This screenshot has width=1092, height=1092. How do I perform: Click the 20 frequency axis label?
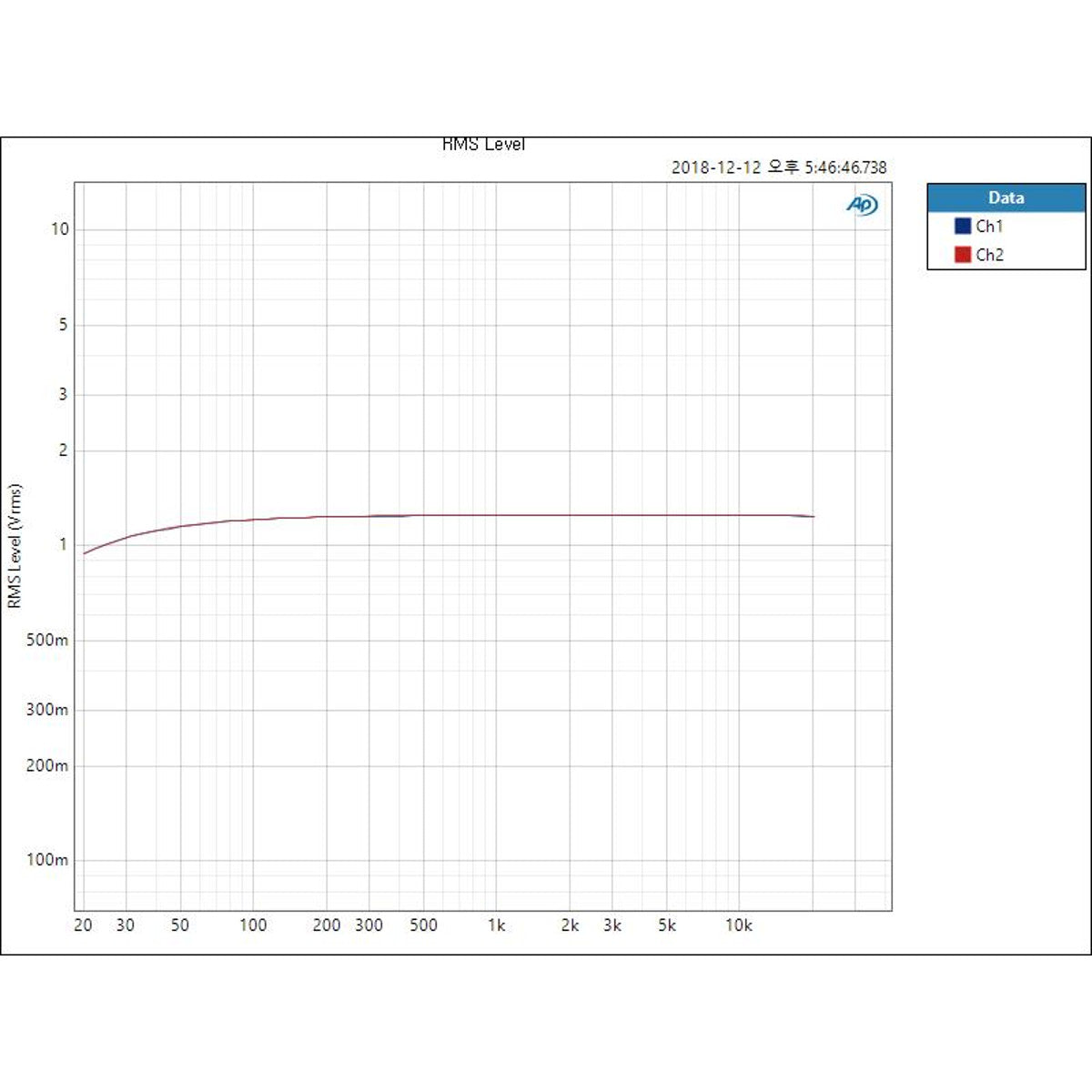click(x=83, y=925)
